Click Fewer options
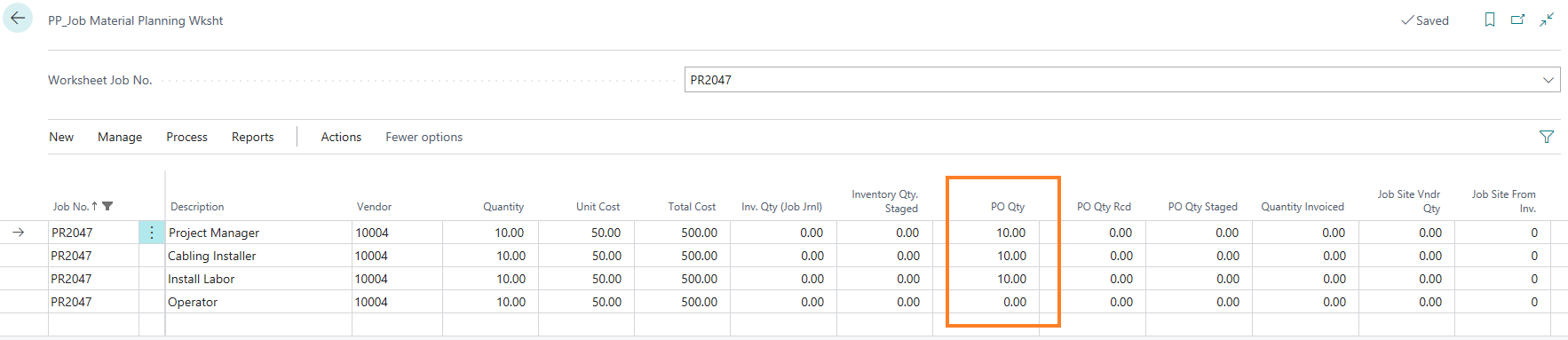The width and height of the screenshot is (1568, 340). (x=424, y=137)
